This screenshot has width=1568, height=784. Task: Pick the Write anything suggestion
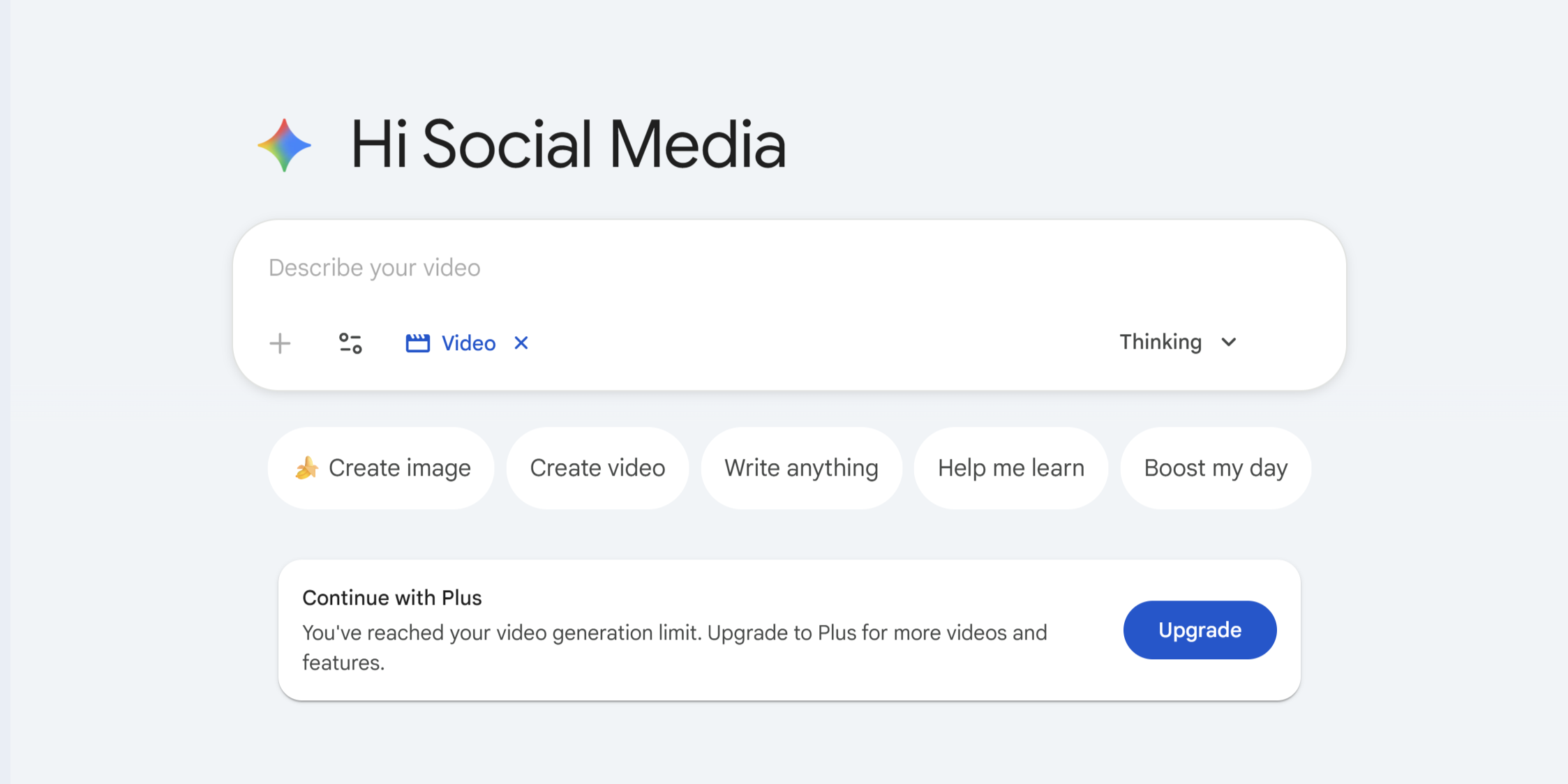click(801, 467)
